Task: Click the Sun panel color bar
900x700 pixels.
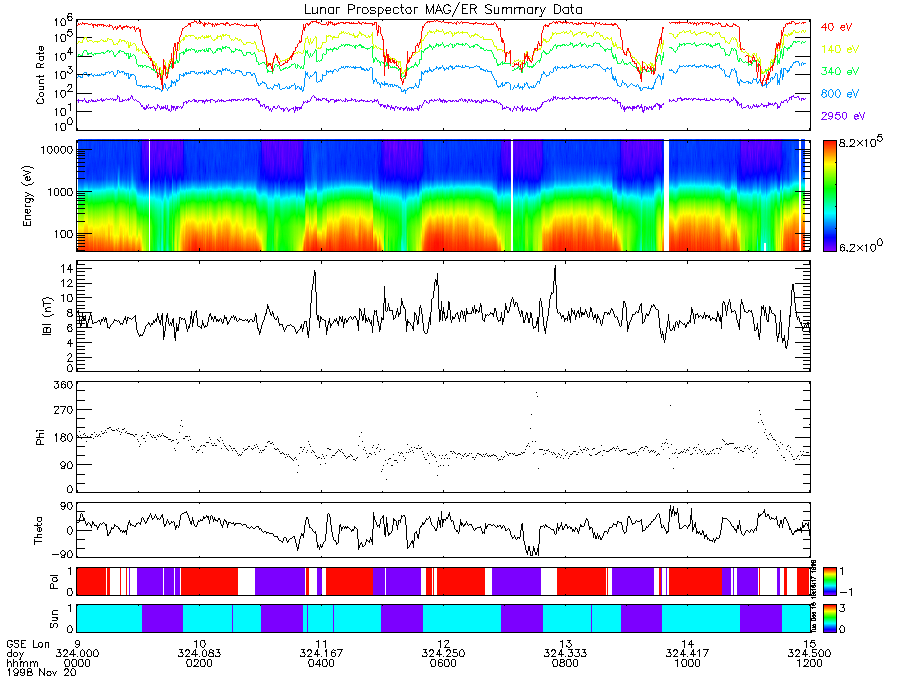Action: [829, 619]
